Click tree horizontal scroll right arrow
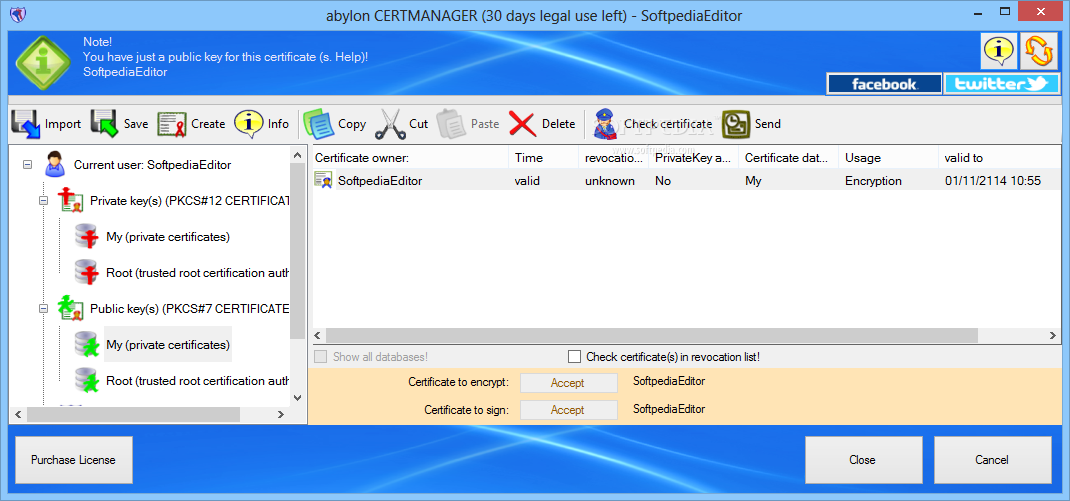This screenshot has width=1070, height=501. (281, 414)
